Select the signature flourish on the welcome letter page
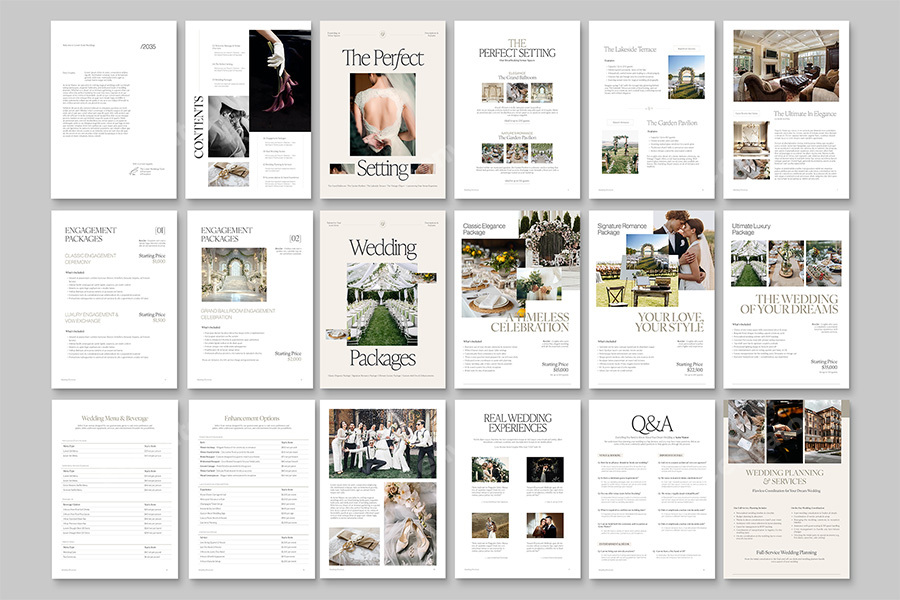Screen dimensions: 900x600 click(133, 172)
